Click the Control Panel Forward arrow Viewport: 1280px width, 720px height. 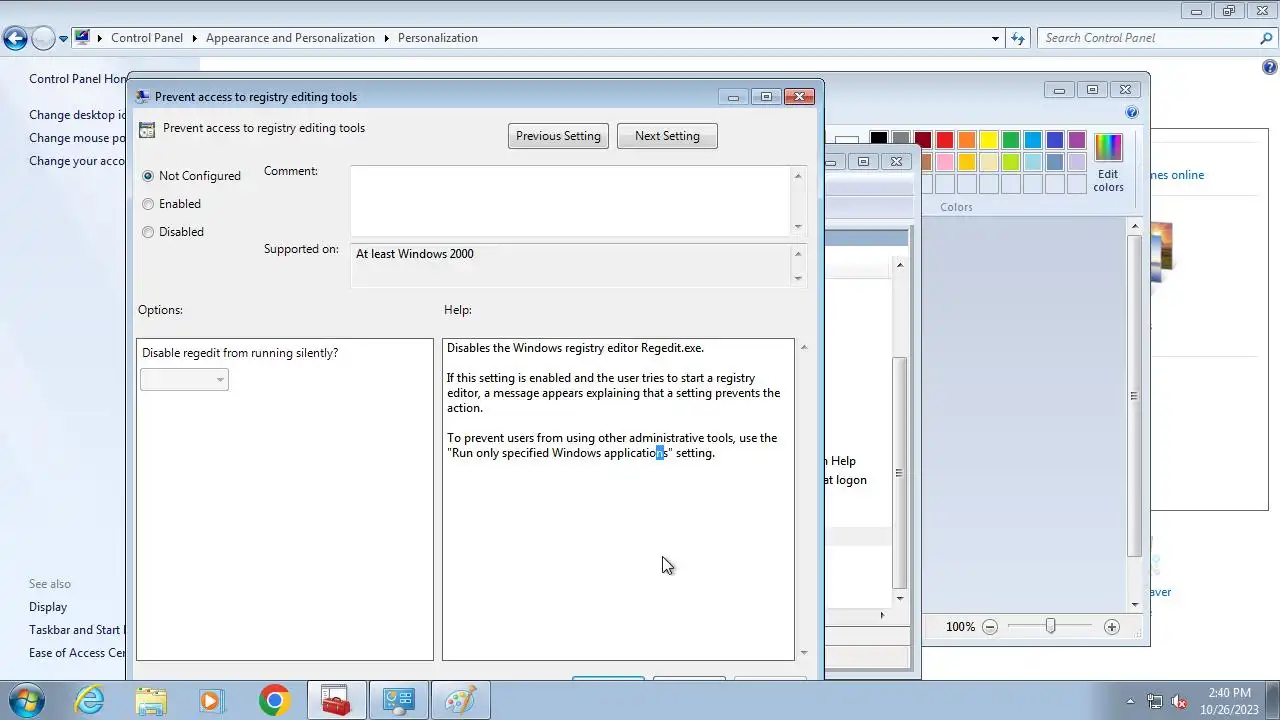(43, 39)
